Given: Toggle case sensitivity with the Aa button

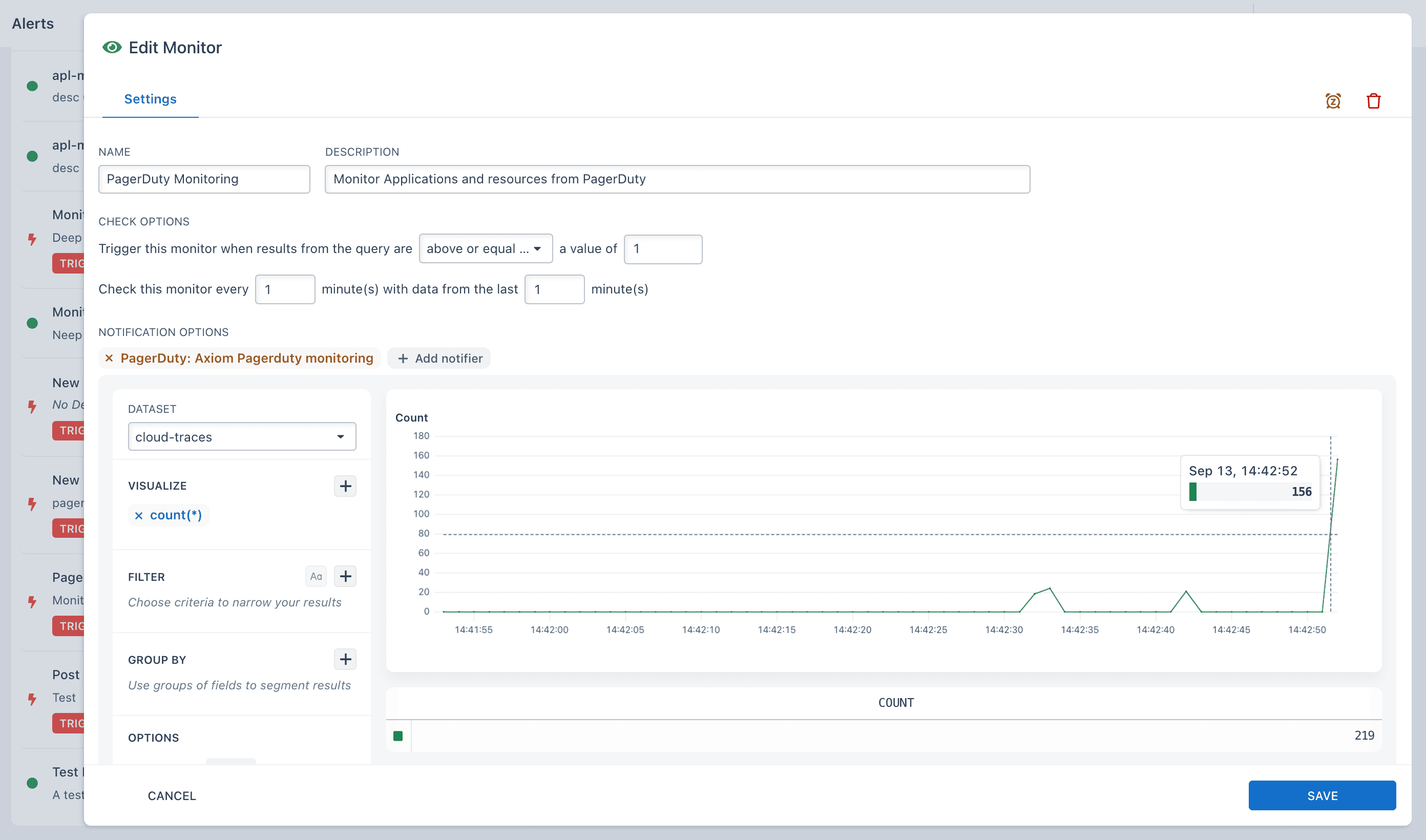Looking at the screenshot, I should pos(316,576).
